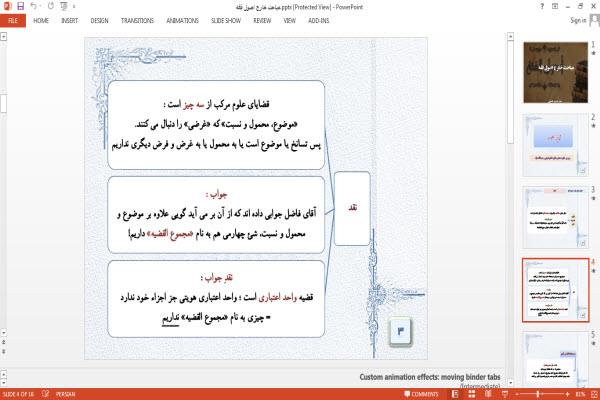
Task: Click slide editor scroll up arrow
Action: [x=3, y=37]
